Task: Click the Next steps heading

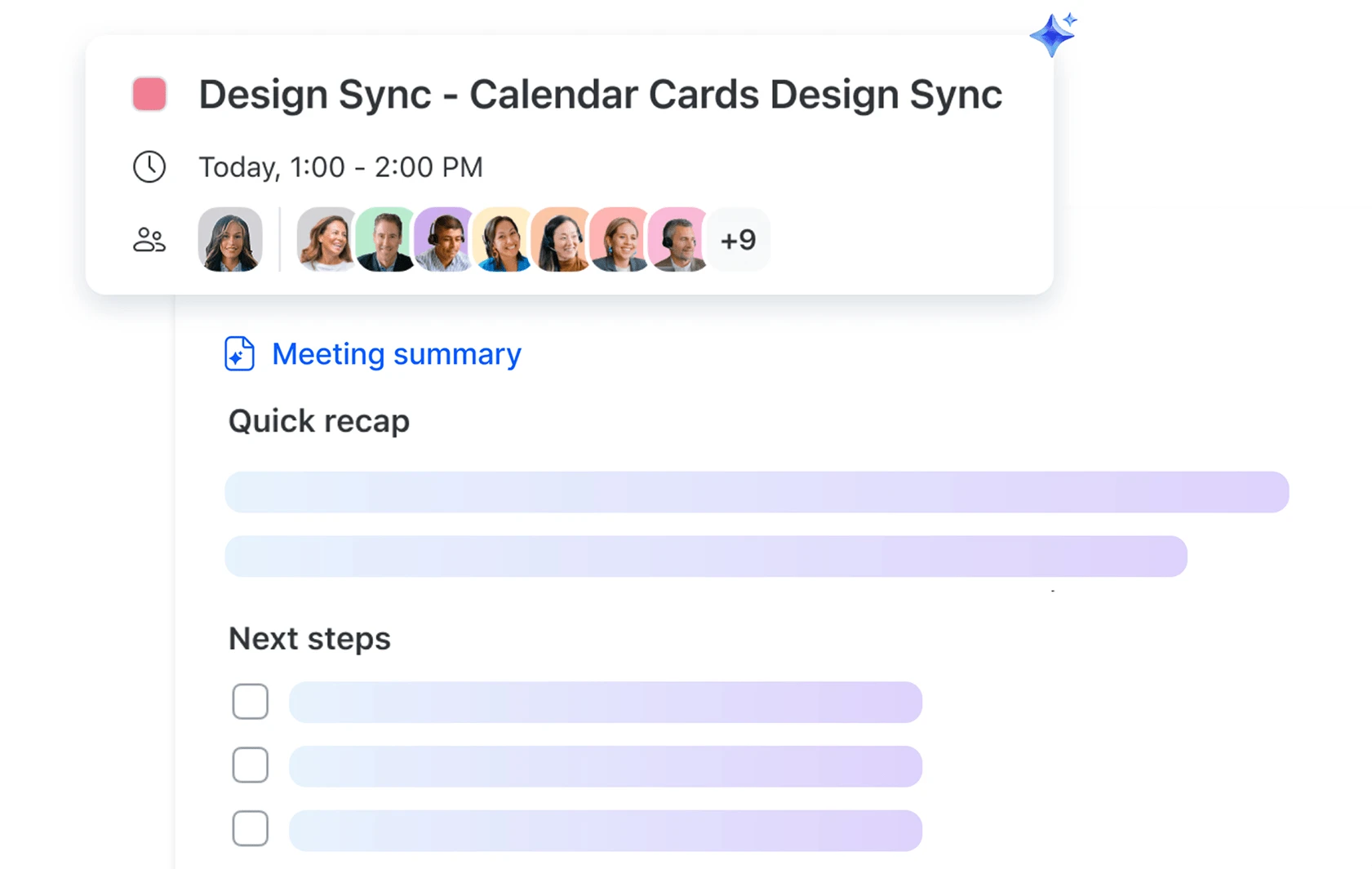Action: [309, 638]
